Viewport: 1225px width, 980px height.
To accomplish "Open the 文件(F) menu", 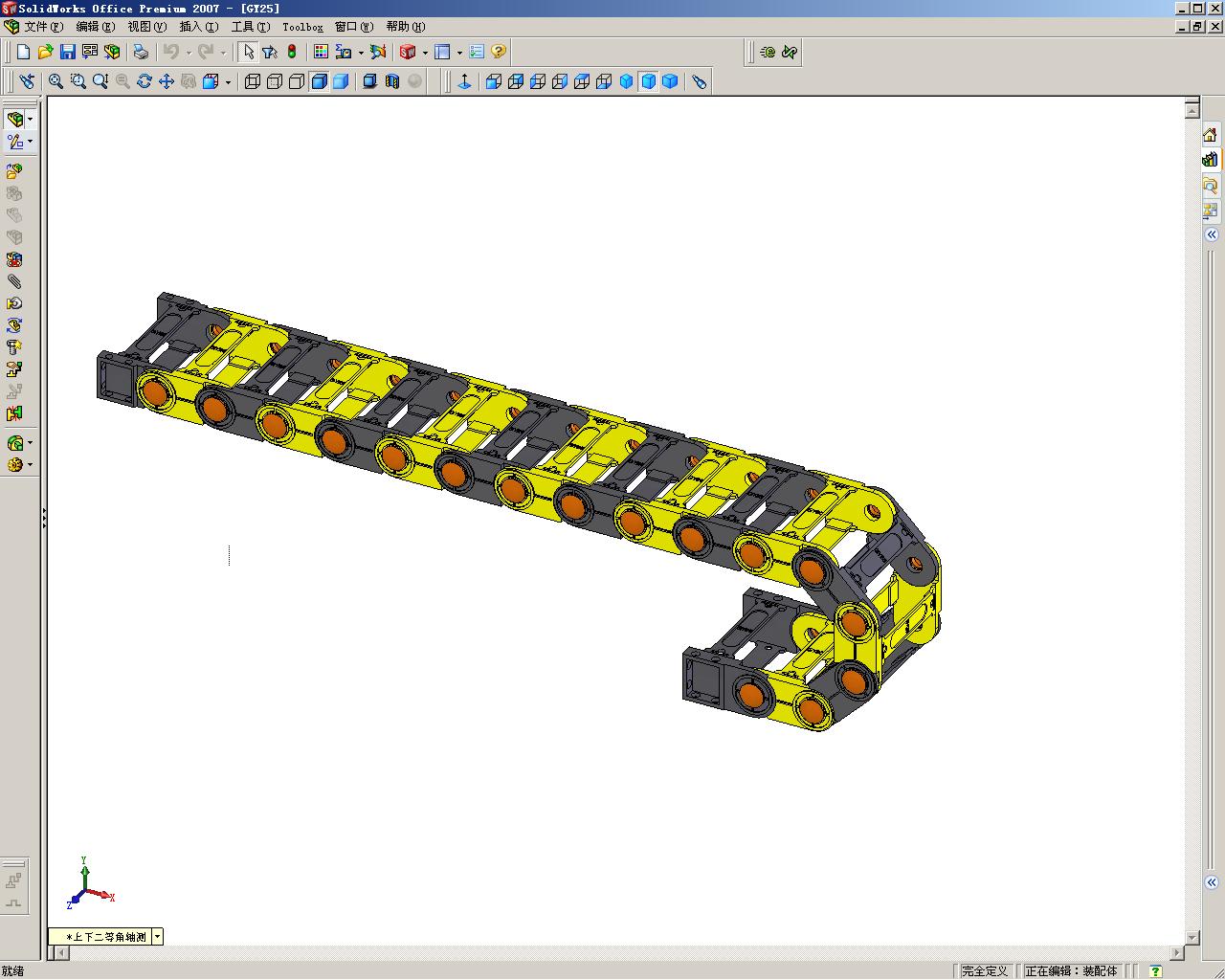I will pyautogui.click(x=43, y=27).
